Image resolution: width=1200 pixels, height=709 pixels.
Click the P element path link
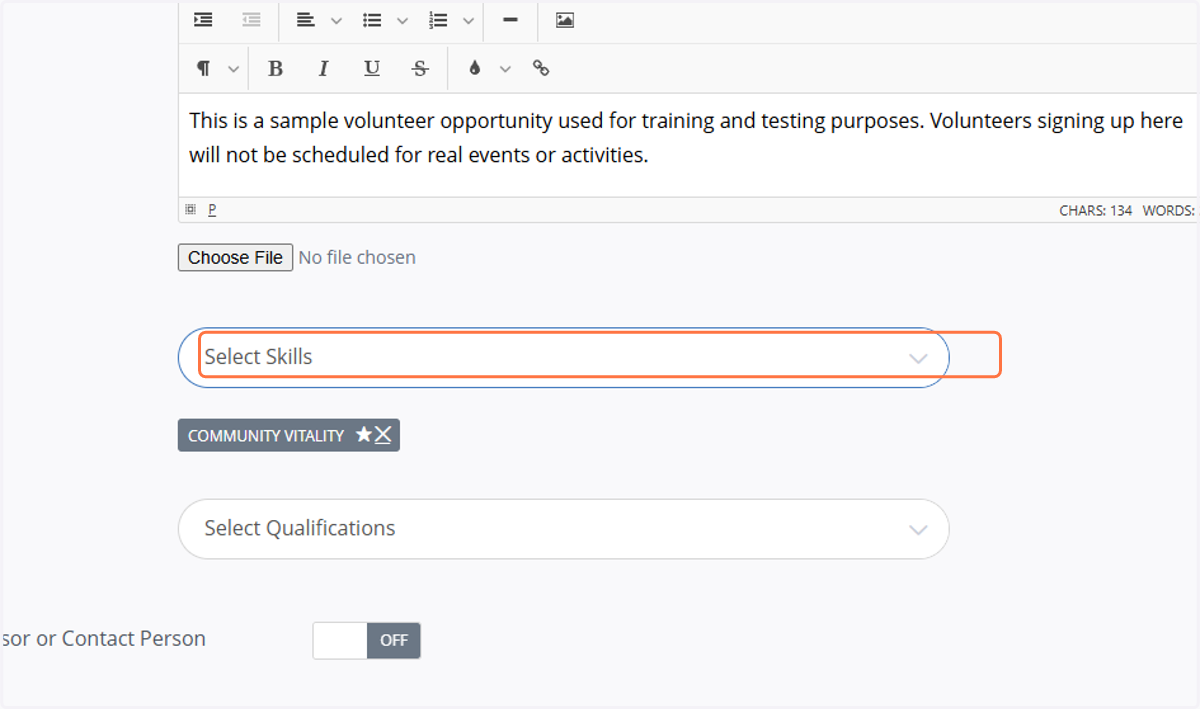pyautogui.click(x=212, y=209)
